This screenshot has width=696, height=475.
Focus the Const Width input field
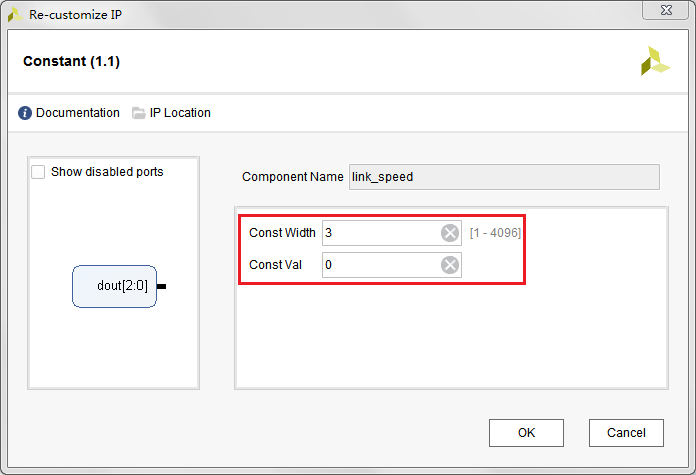pos(380,233)
